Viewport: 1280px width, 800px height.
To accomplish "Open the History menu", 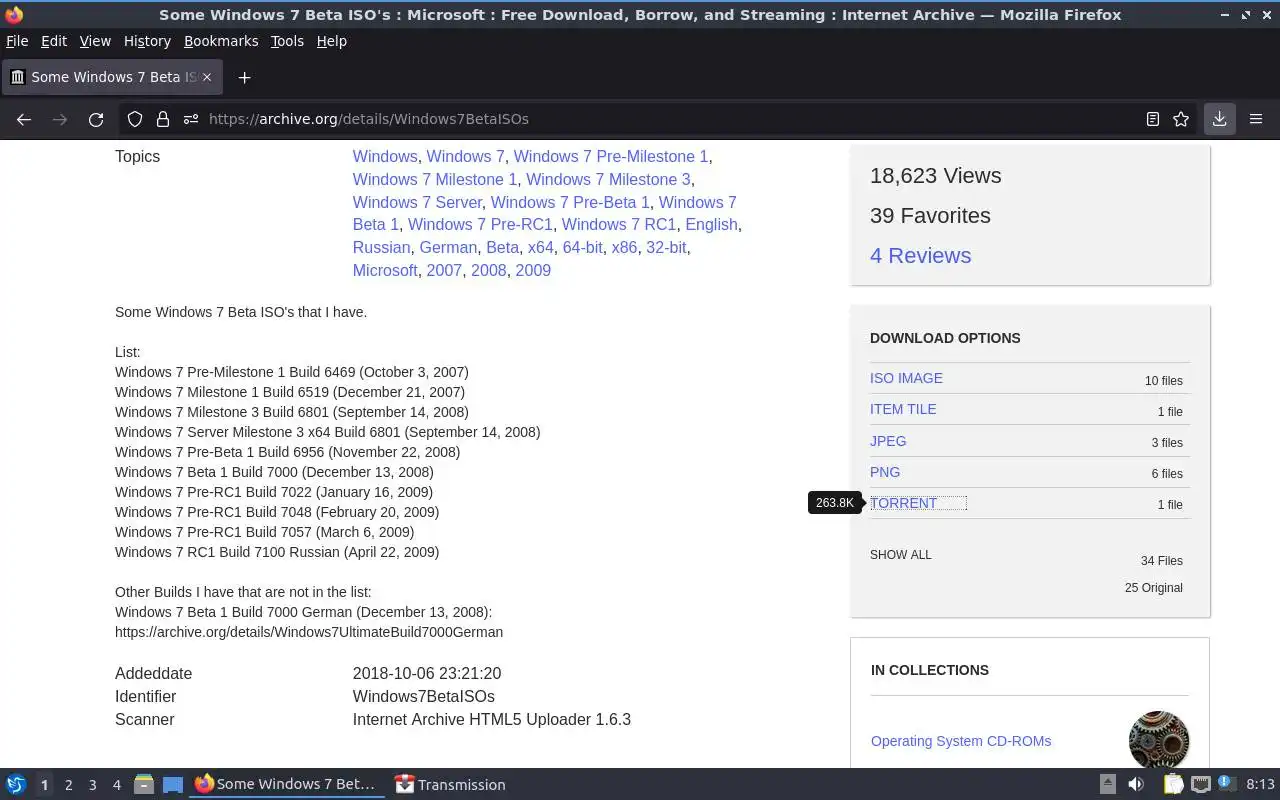I will click(147, 41).
